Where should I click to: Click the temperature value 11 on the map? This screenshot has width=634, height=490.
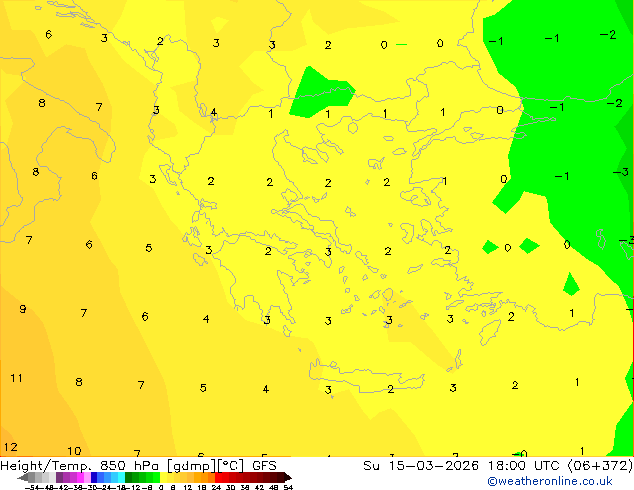tap(16, 378)
